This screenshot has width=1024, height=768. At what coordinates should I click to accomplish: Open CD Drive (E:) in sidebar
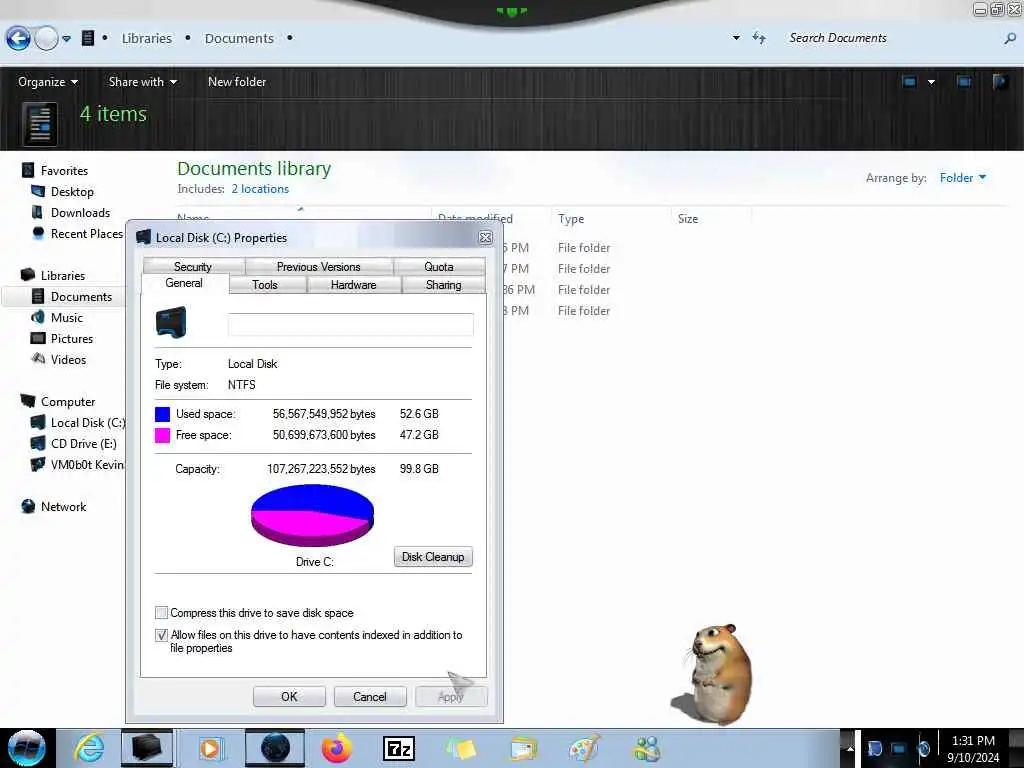[84, 443]
